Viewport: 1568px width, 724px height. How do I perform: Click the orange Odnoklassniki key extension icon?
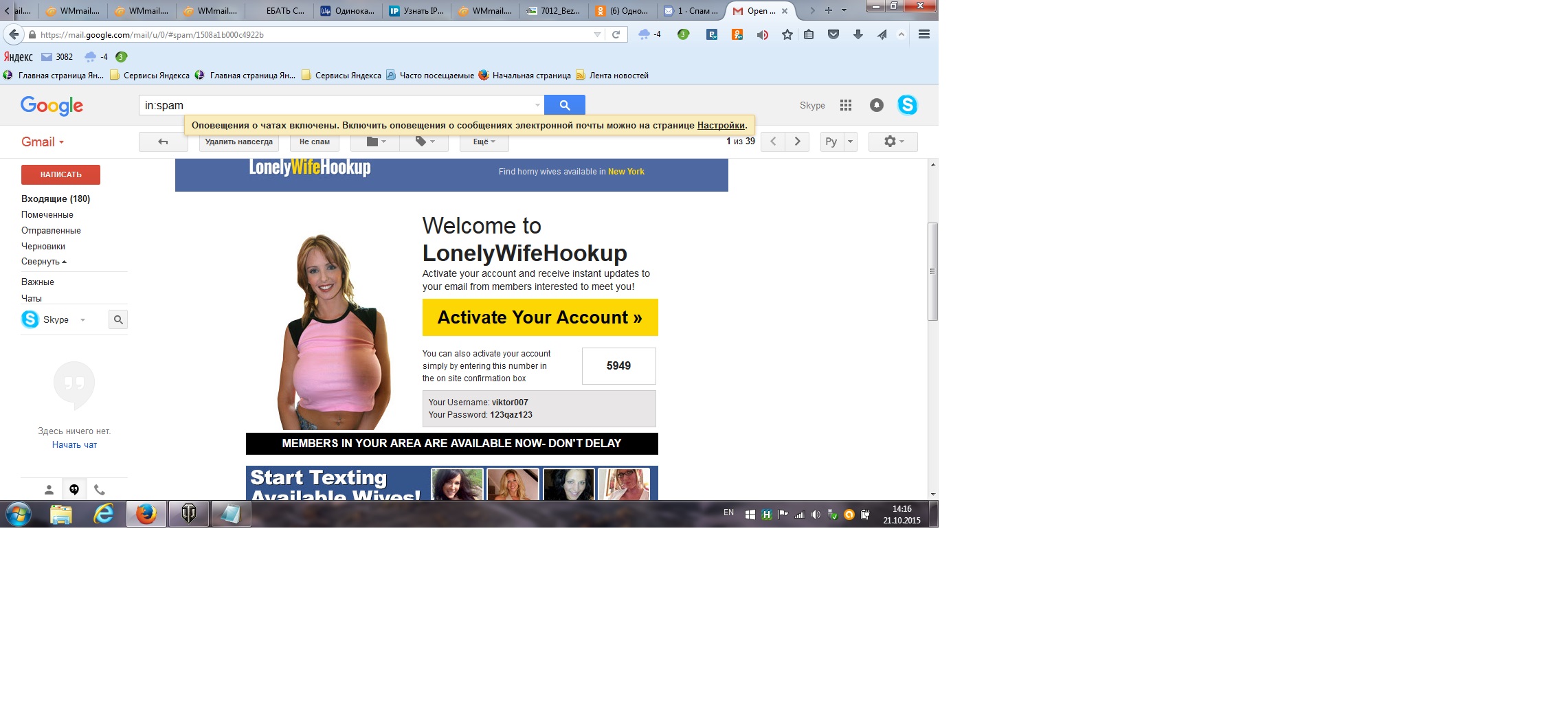point(737,34)
